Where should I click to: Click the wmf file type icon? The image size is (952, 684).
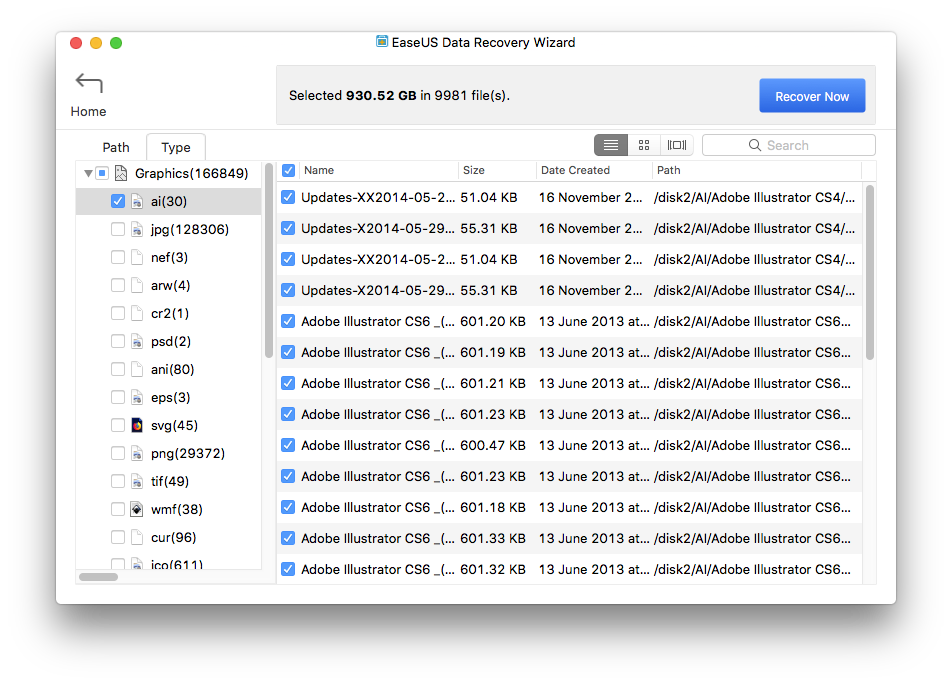(137, 509)
